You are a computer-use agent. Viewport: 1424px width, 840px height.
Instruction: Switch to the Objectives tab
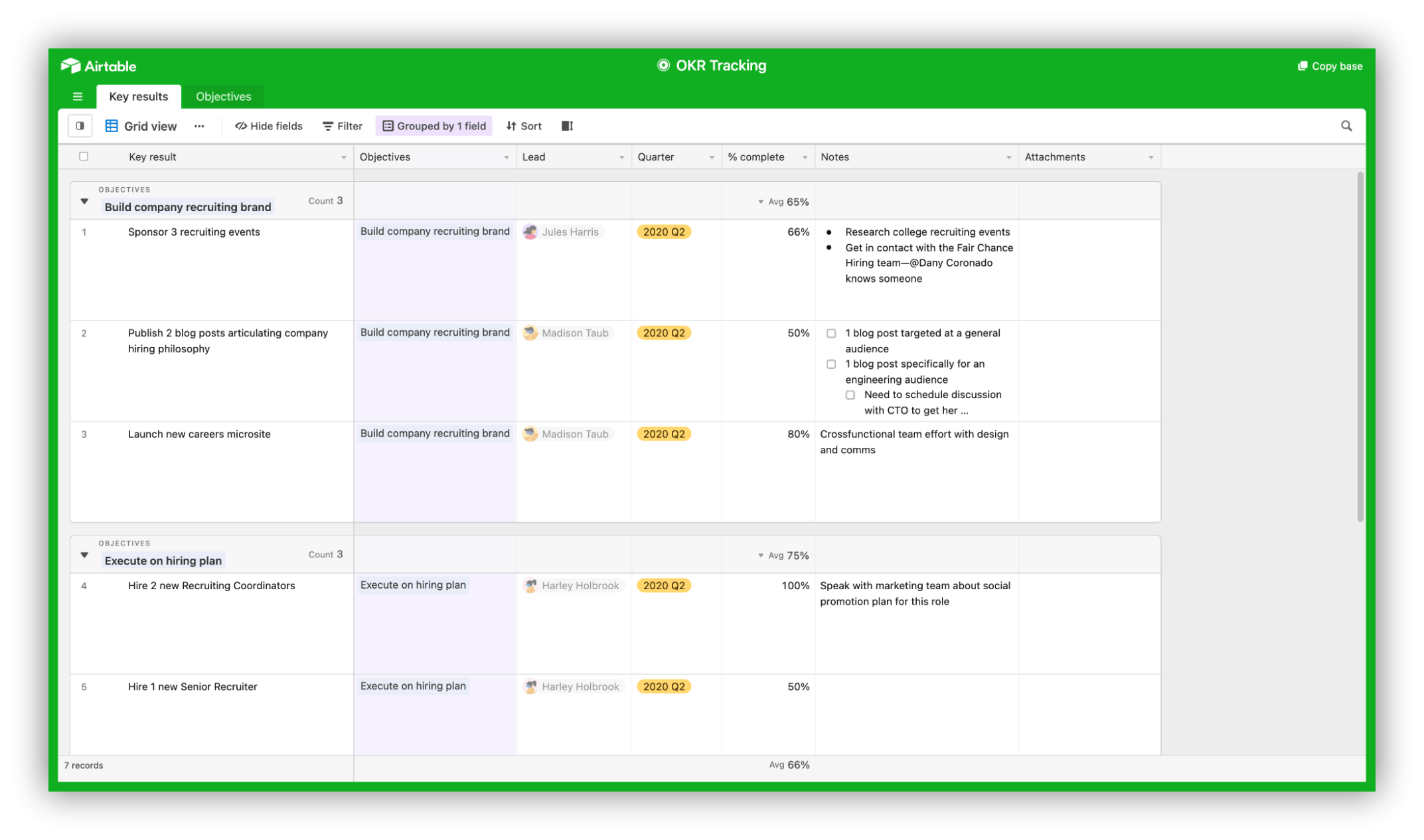(222, 95)
